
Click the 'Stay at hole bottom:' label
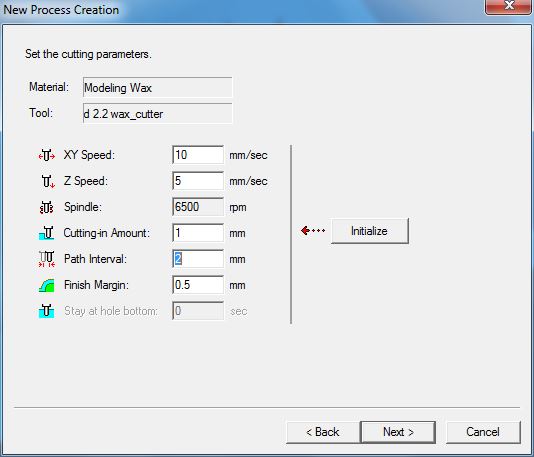tap(111, 311)
